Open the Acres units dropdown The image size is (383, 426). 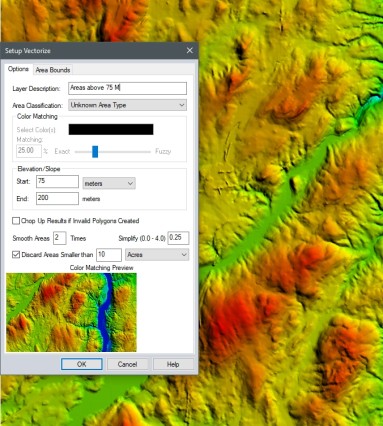click(x=157, y=255)
